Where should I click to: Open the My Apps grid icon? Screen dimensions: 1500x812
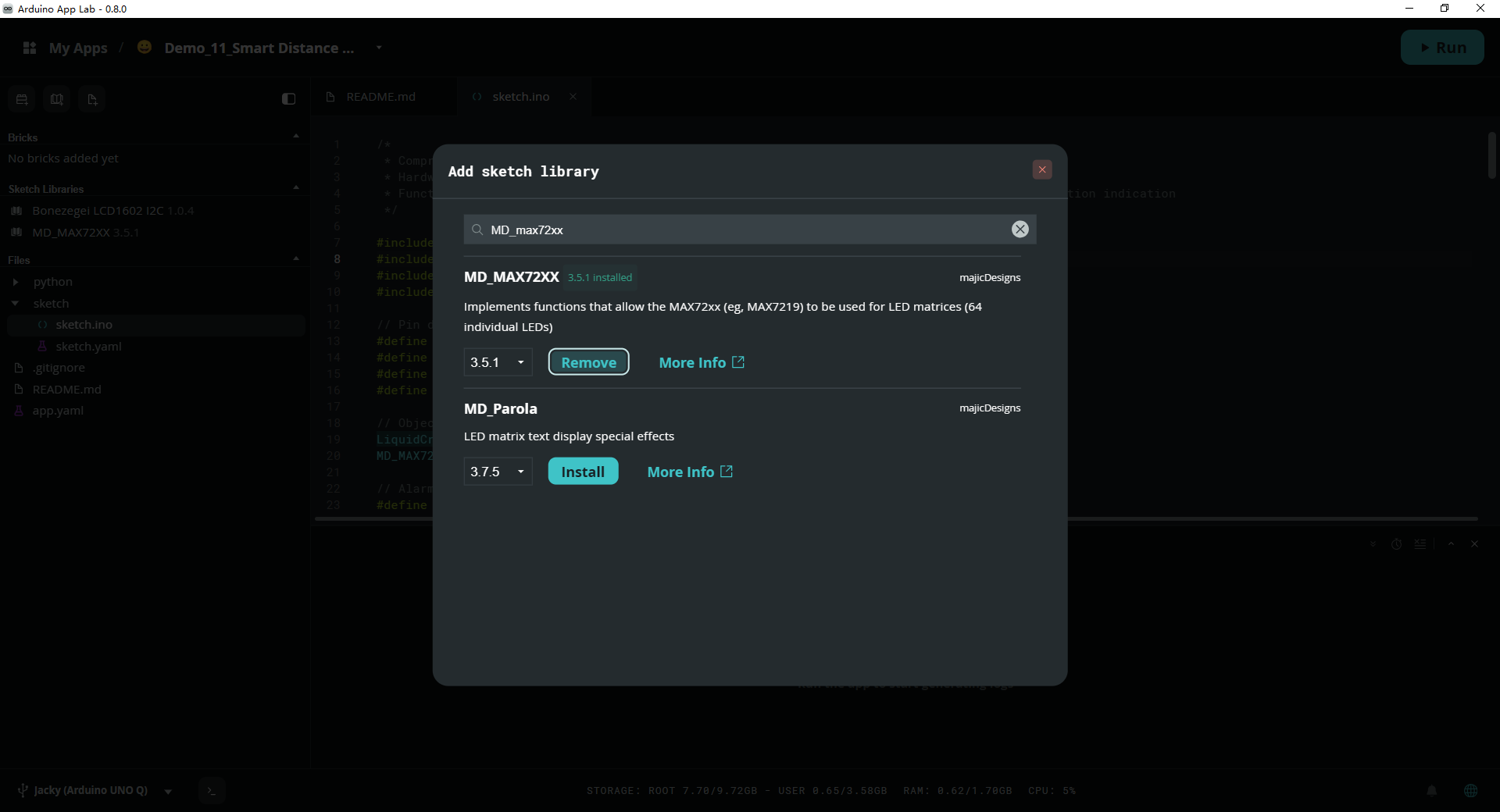30,48
